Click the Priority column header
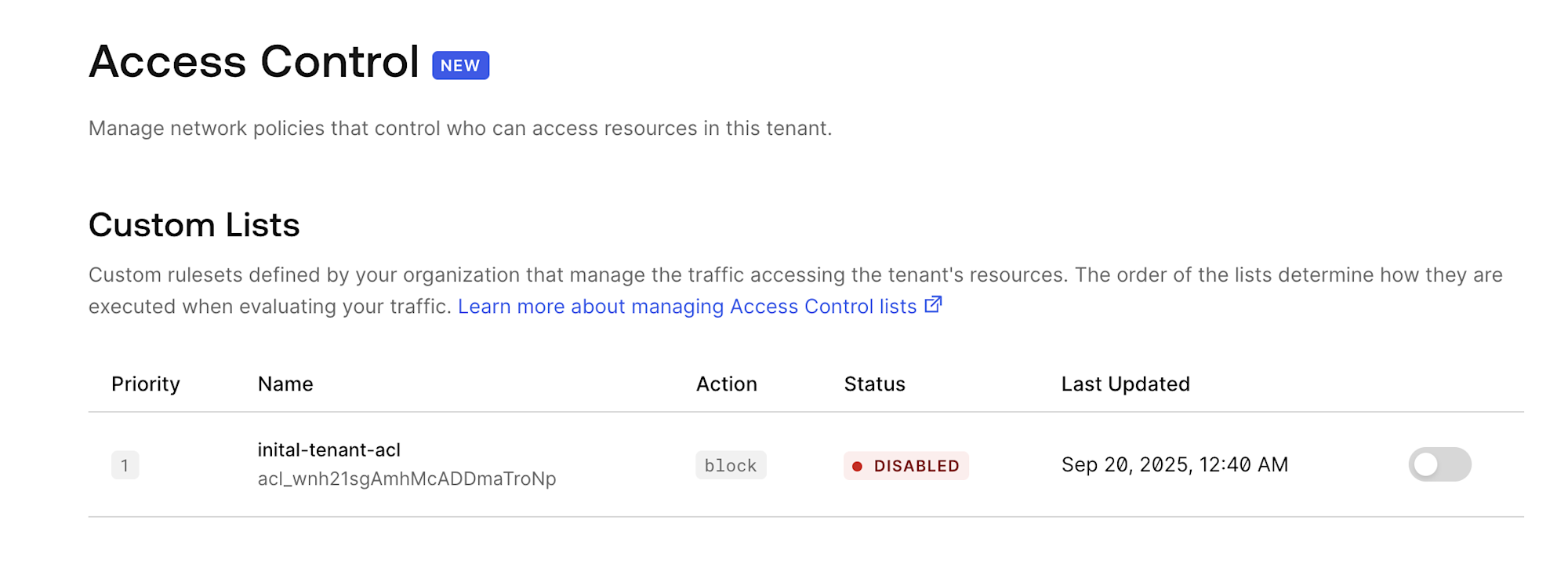Viewport: 1568px width, 575px height. (146, 384)
